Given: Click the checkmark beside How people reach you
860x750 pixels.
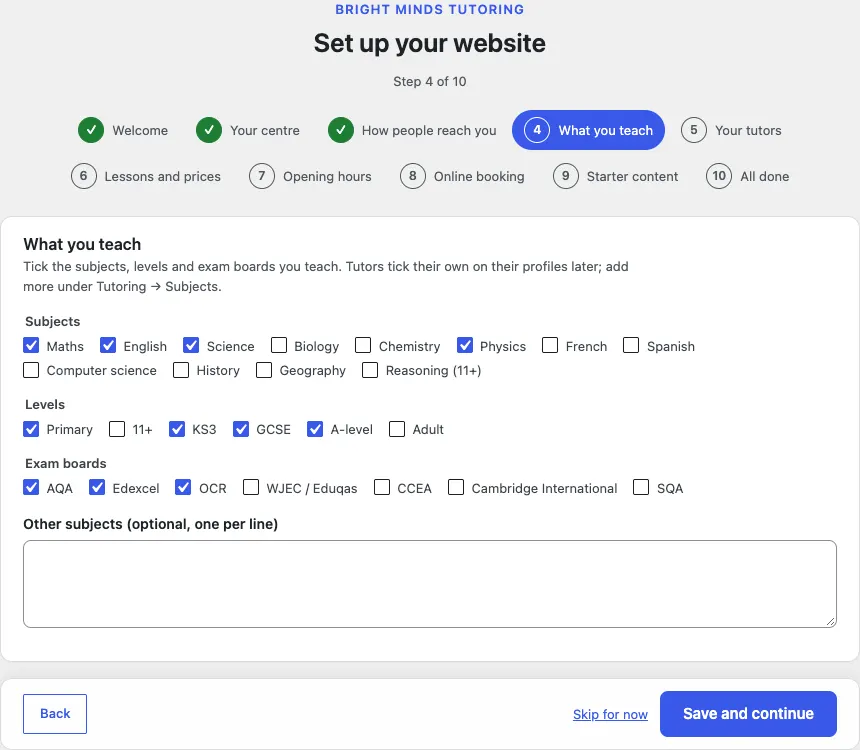Looking at the screenshot, I should (341, 130).
